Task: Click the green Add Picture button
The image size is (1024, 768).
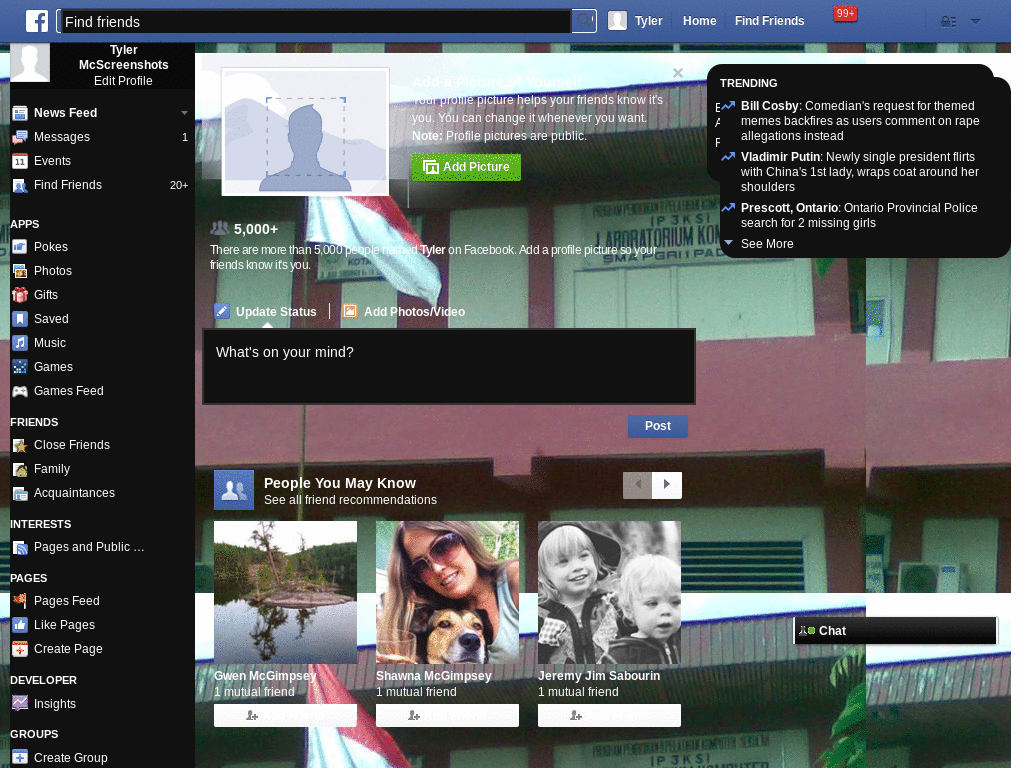Action: tap(466, 167)
